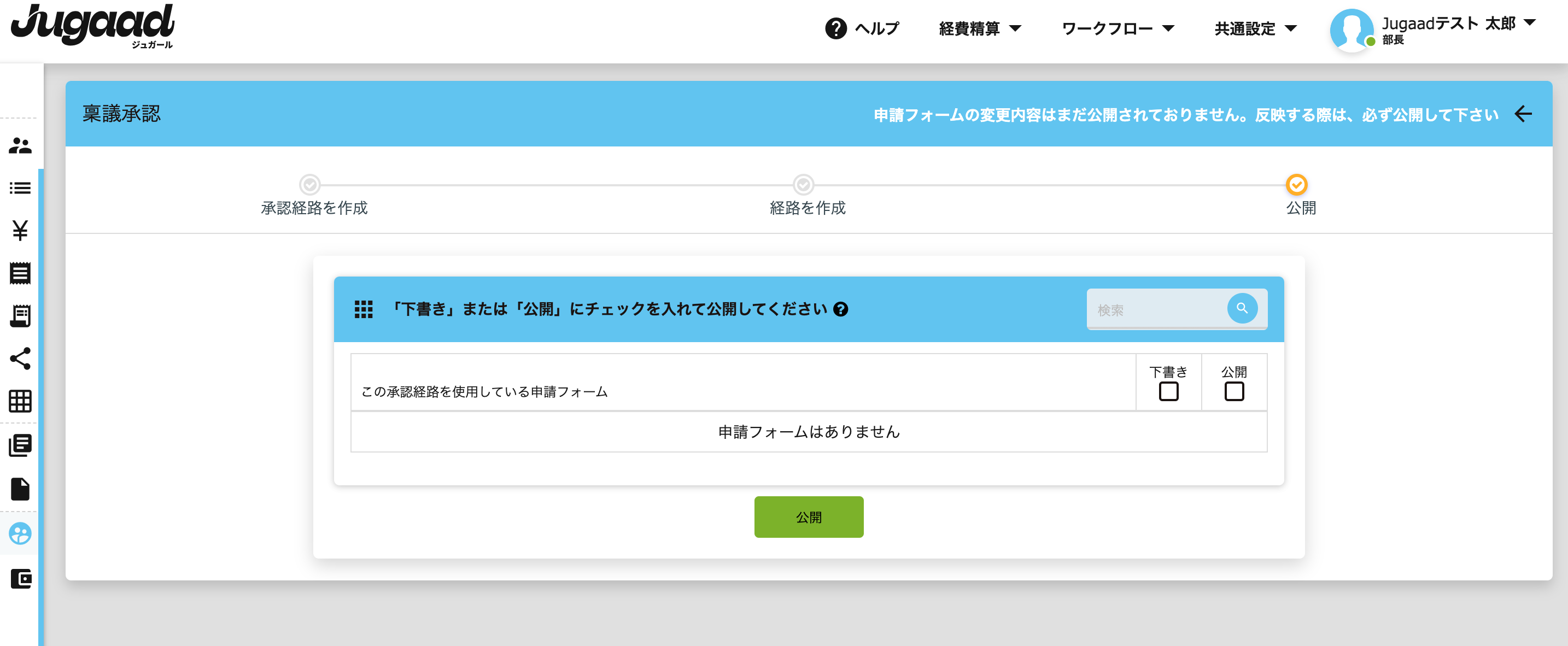The height and width of the screenshot is (646, 1568).
Task: Open the receipt sidebar icon
Action: pos(20,273)
